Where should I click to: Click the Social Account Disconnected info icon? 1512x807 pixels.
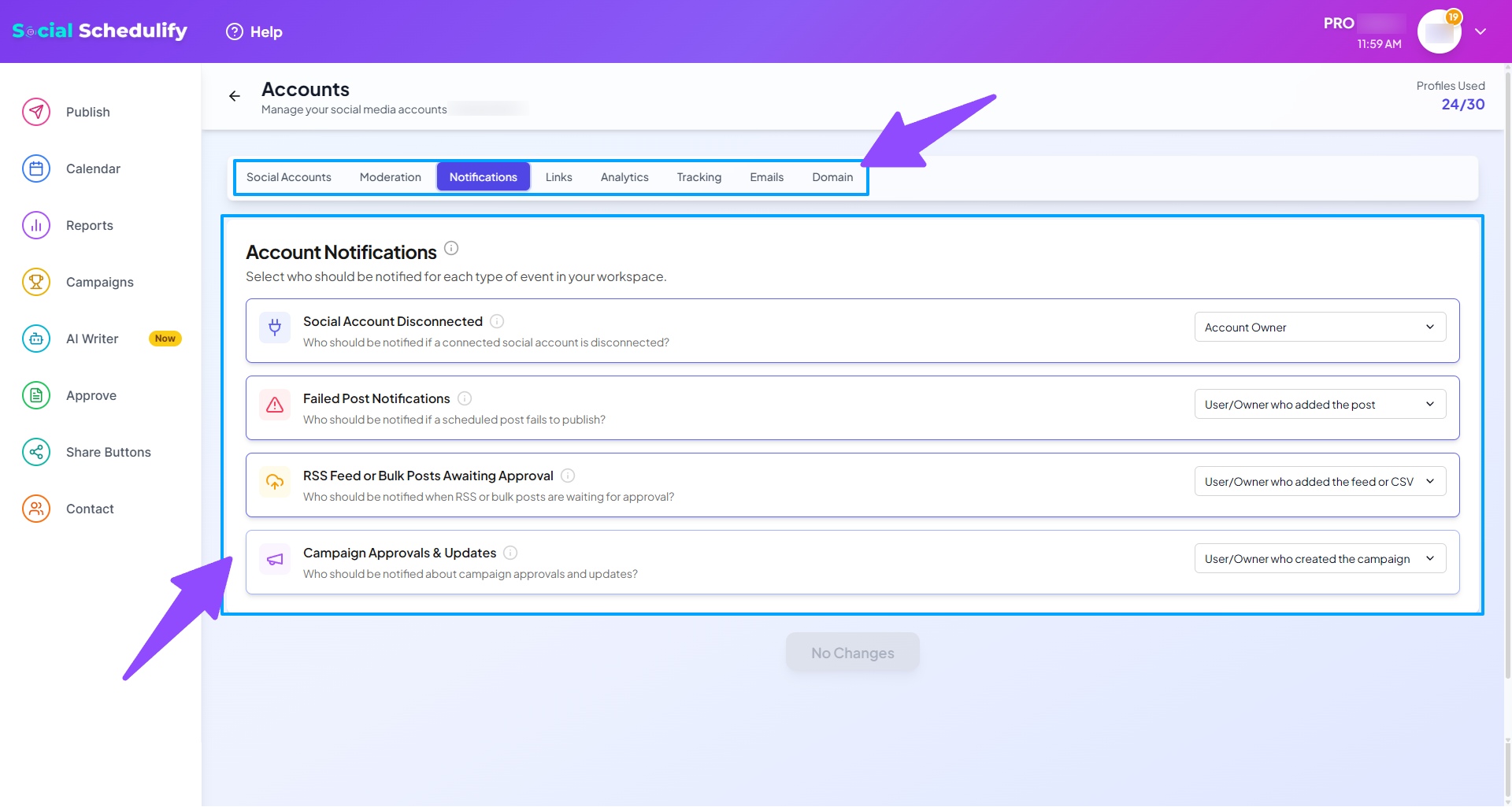[x=496, y=321]
